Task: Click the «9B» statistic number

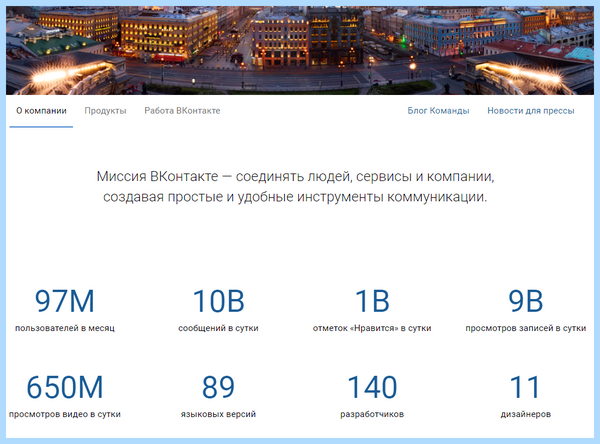Action: (526, 301)
